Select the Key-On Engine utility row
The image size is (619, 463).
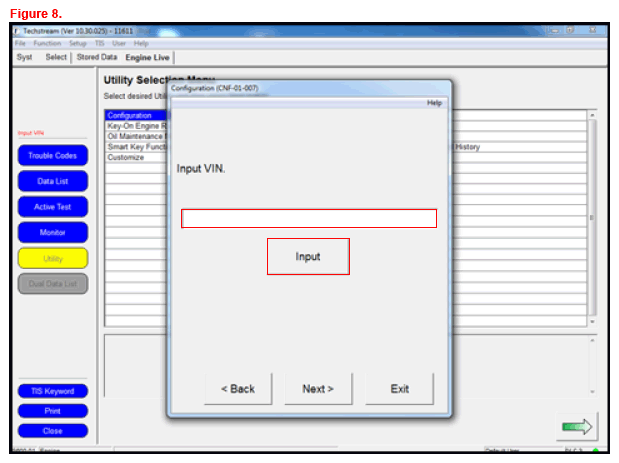pyautogui.click(x=137, y=126)
